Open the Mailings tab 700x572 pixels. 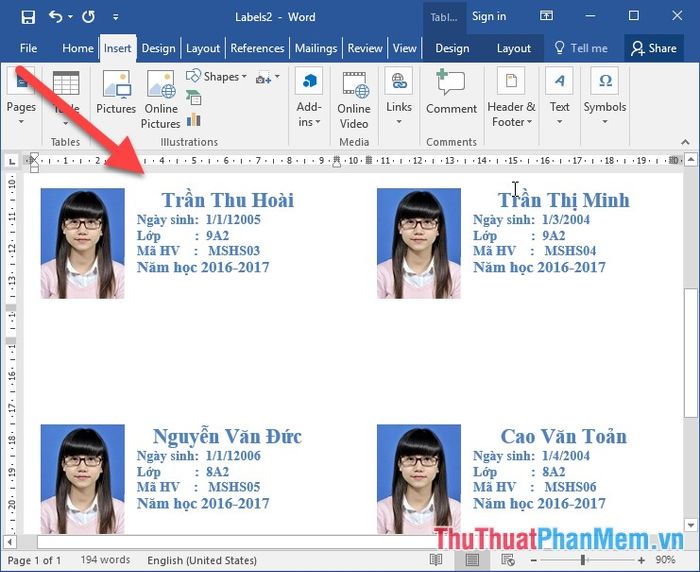point(315,48)
